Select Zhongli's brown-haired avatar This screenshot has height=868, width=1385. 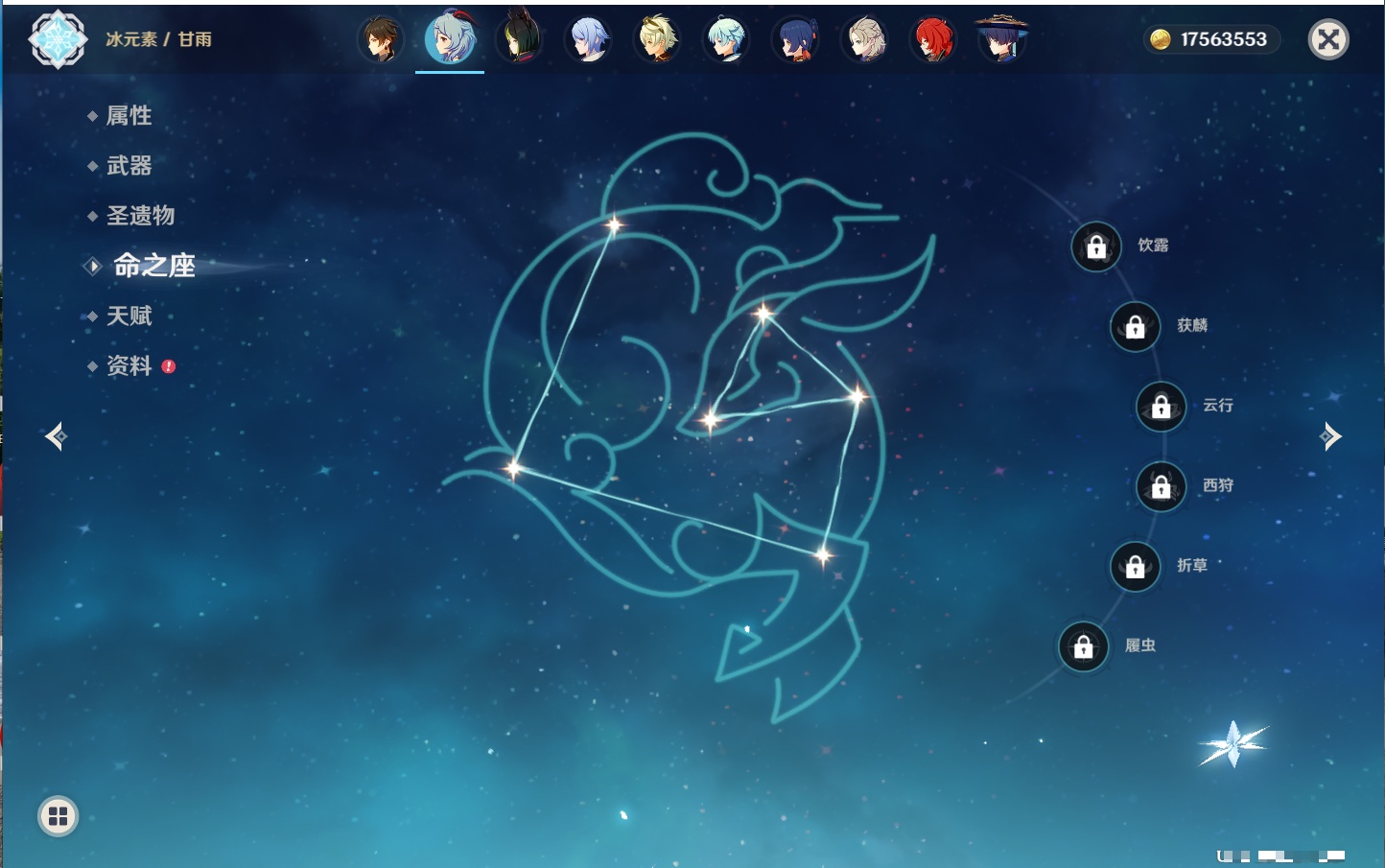tap(381, 40)
